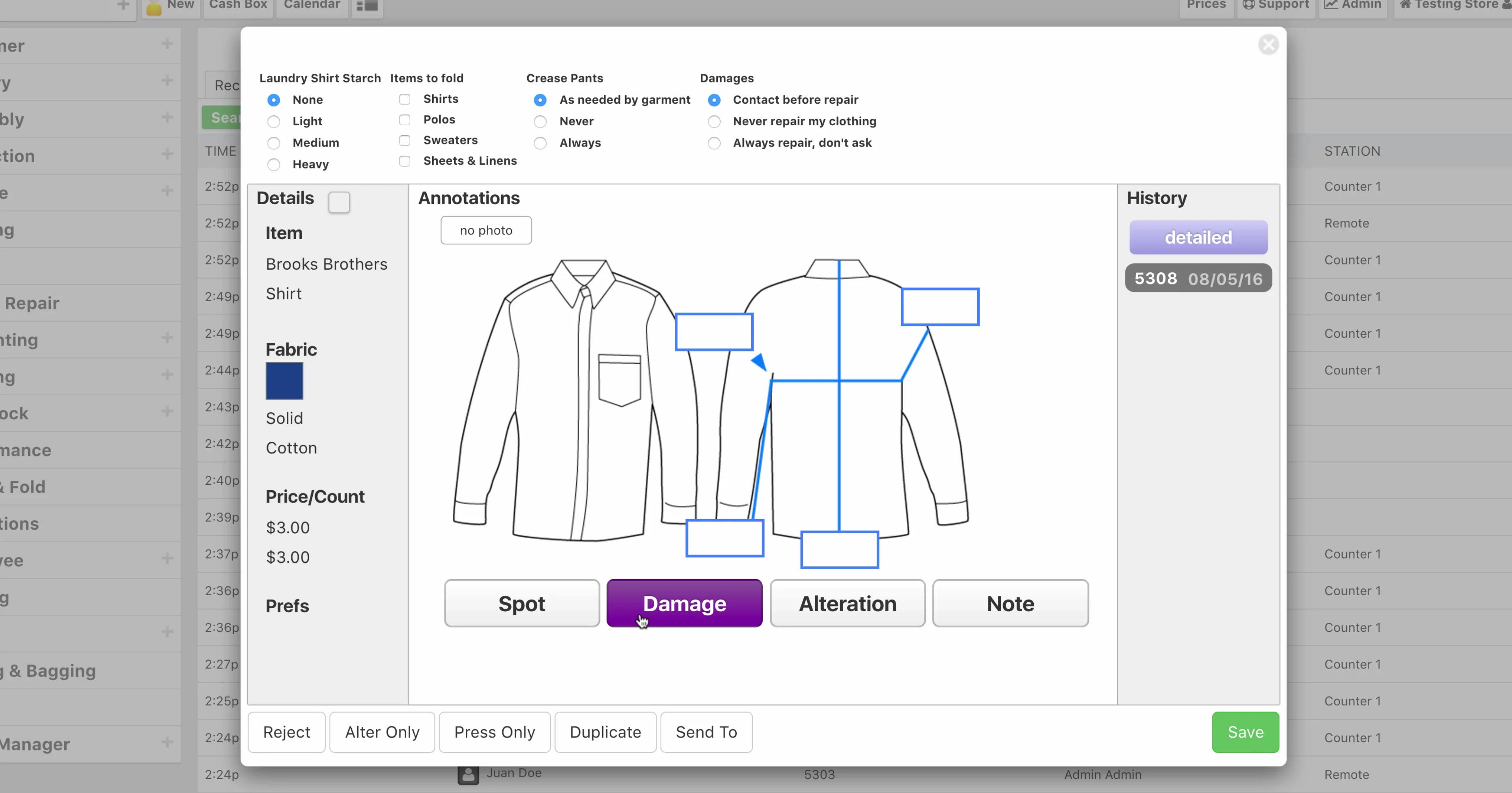Close the garment detail dialog
Image resolution: width=1512 pixels, height=793 pixels.
click(x=1268, y=45)
